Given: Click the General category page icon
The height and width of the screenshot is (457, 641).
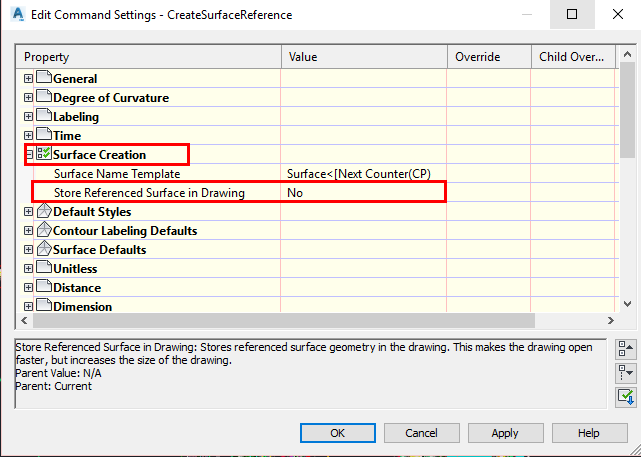Looking at the screenshot, I should pyautogui.click(x=44, y=77).
